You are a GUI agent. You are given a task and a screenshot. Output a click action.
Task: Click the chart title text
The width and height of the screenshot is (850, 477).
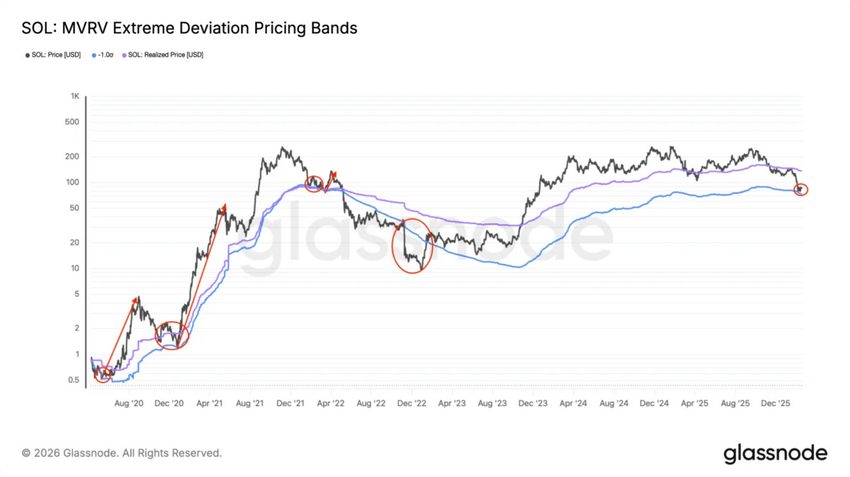189,28
